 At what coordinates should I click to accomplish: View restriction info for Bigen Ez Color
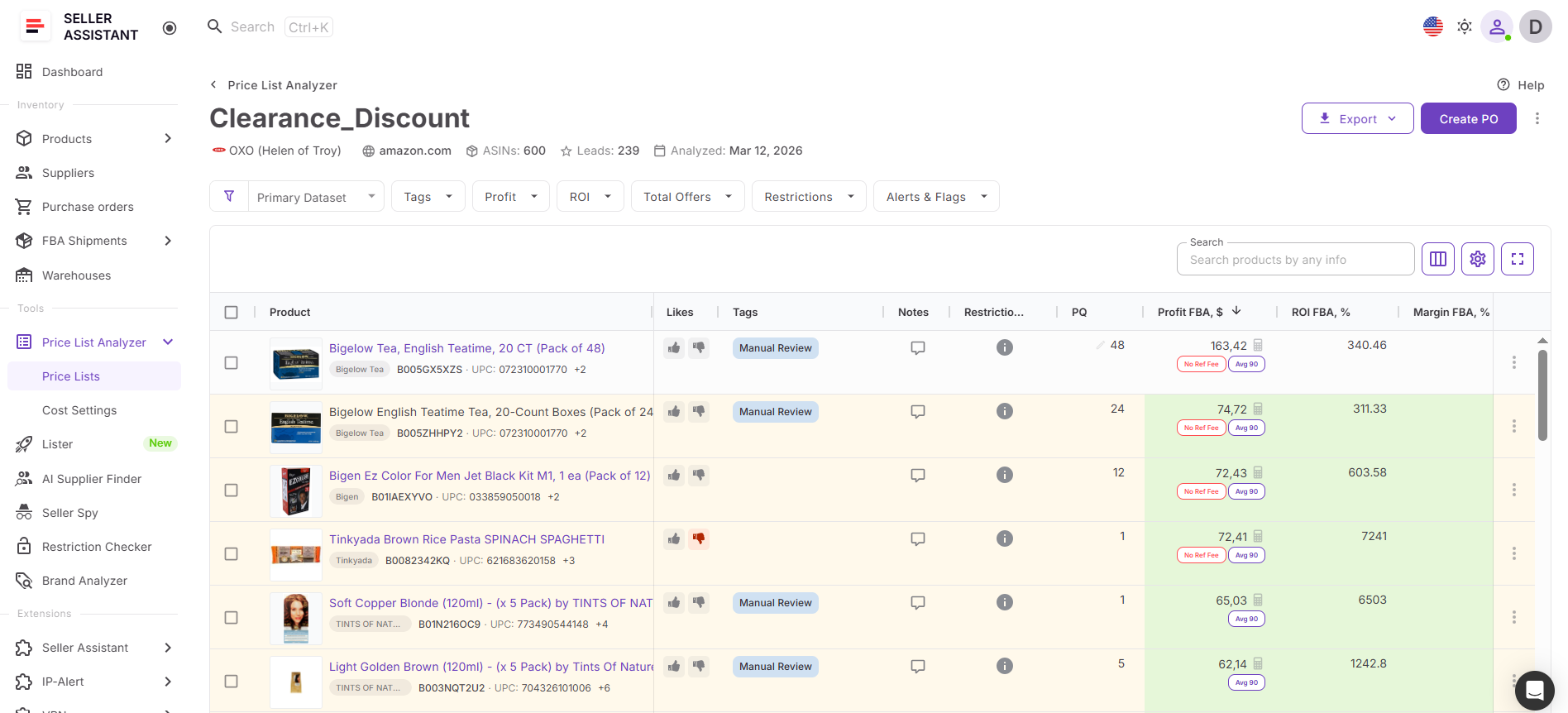click(x=1005, y=475)
